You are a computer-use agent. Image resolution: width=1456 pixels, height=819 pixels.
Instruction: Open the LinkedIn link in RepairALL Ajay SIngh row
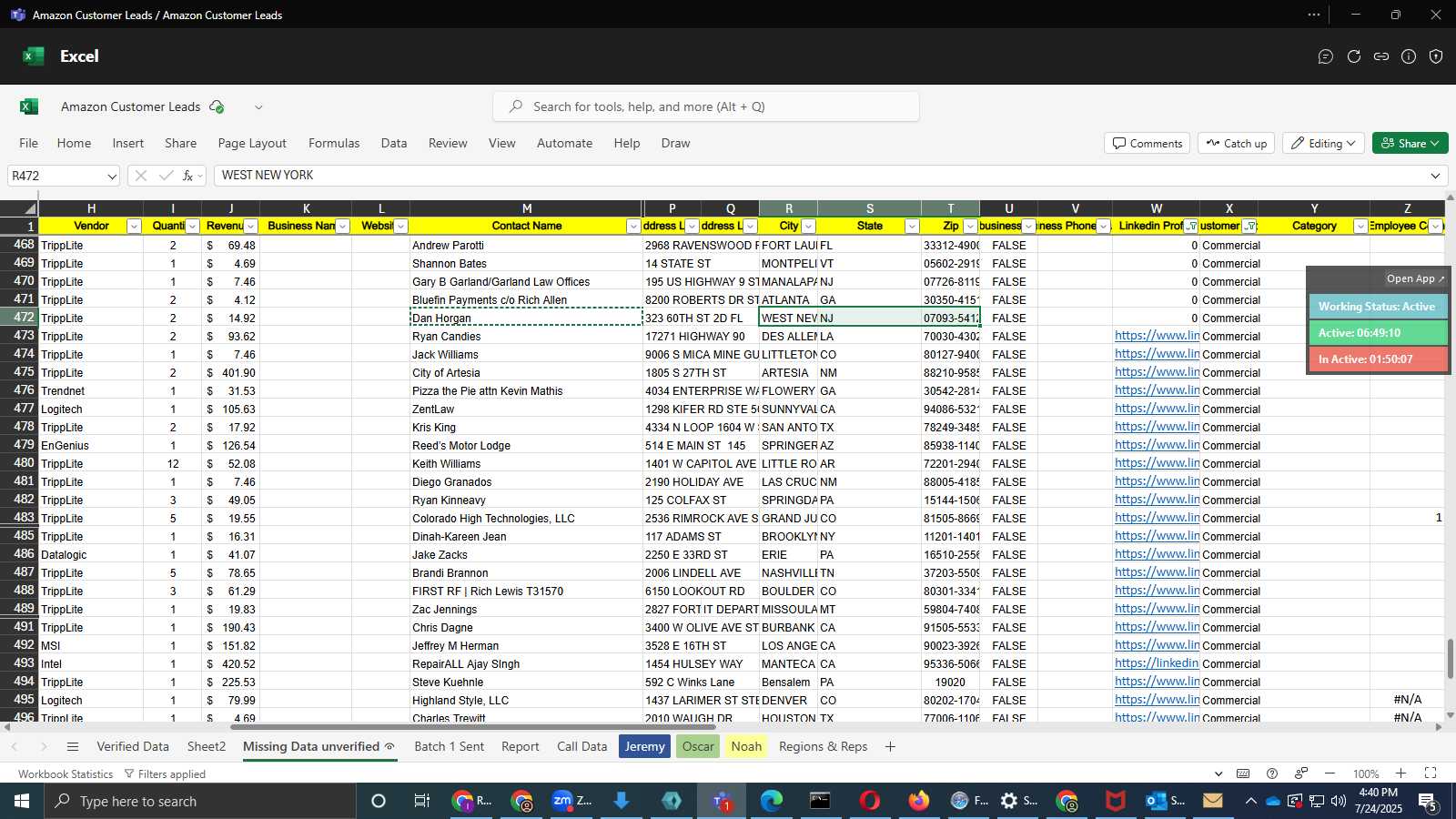[x=1157, y=663]
